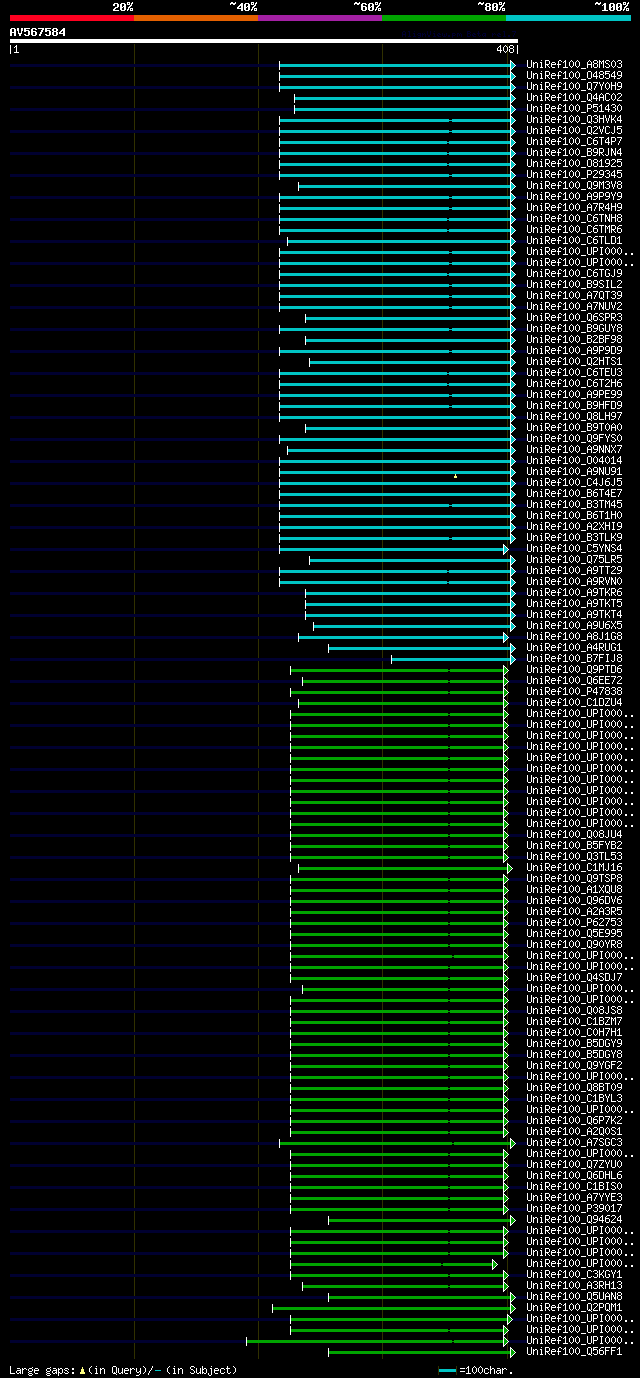
Task: Choose the UniRef100_Q3TL53 label
Action: point(574,856)
